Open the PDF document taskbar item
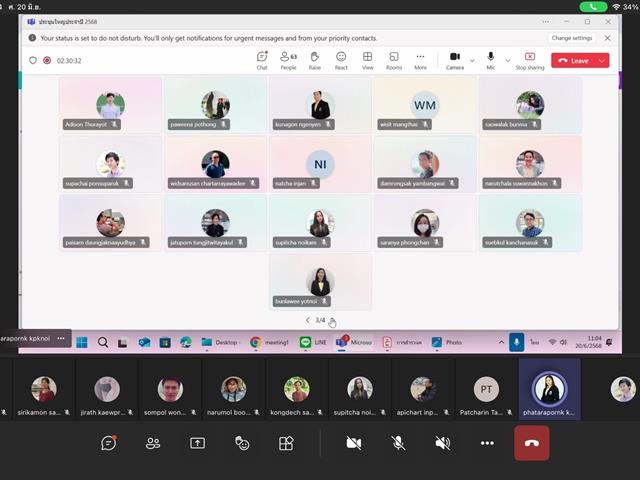This screenshot has height=480, width=640. (402, 342)
